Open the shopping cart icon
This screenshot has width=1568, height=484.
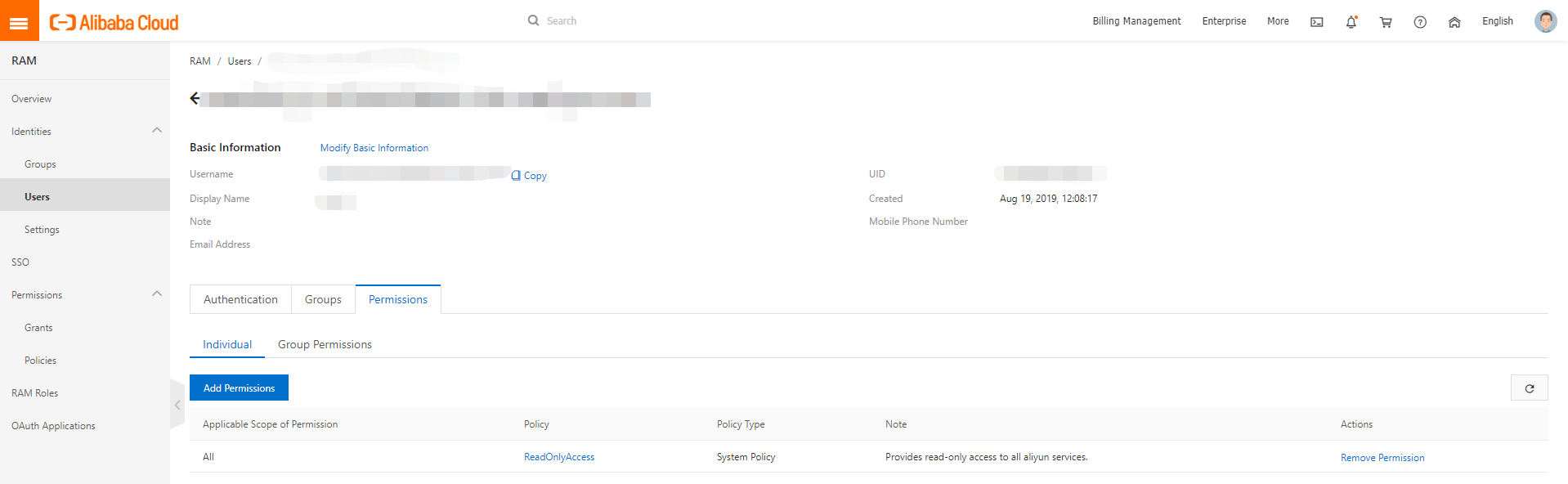pyautogui.click(x=1385, y=22)
